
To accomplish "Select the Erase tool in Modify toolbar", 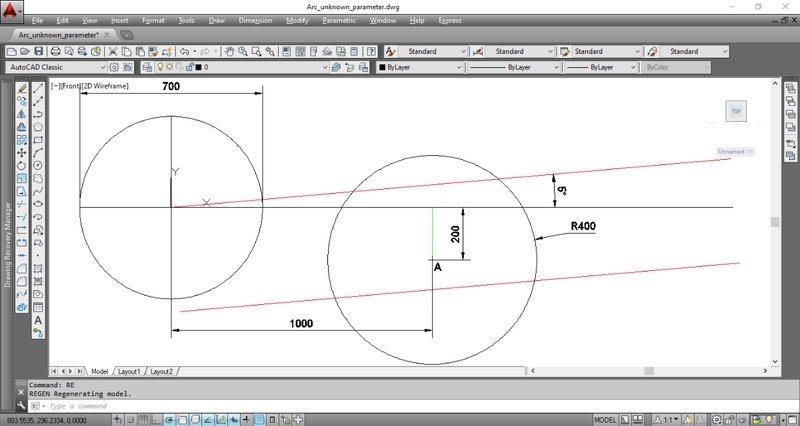I will click(22, 88).
